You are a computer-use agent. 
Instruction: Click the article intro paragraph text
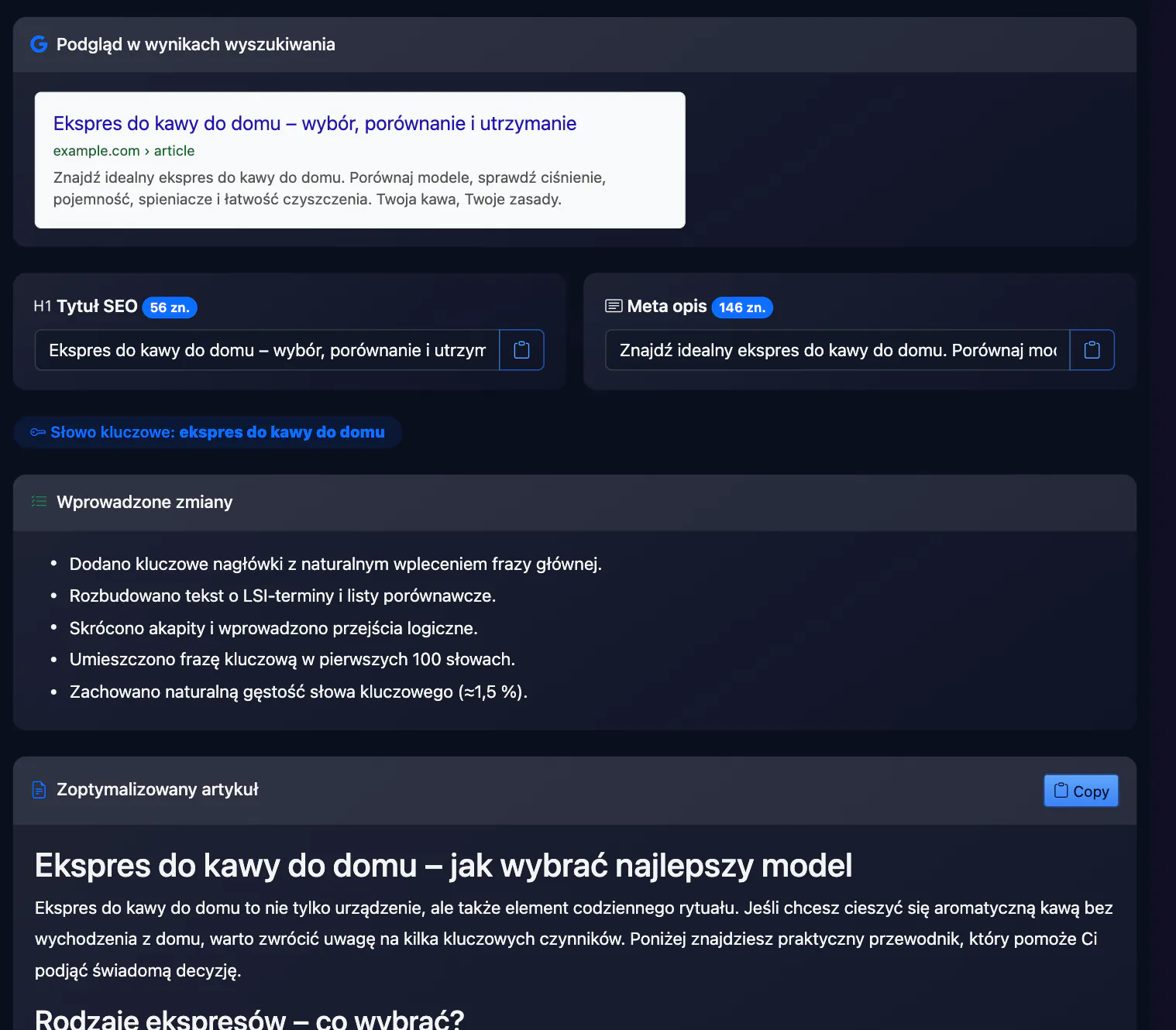coord(574,939)
